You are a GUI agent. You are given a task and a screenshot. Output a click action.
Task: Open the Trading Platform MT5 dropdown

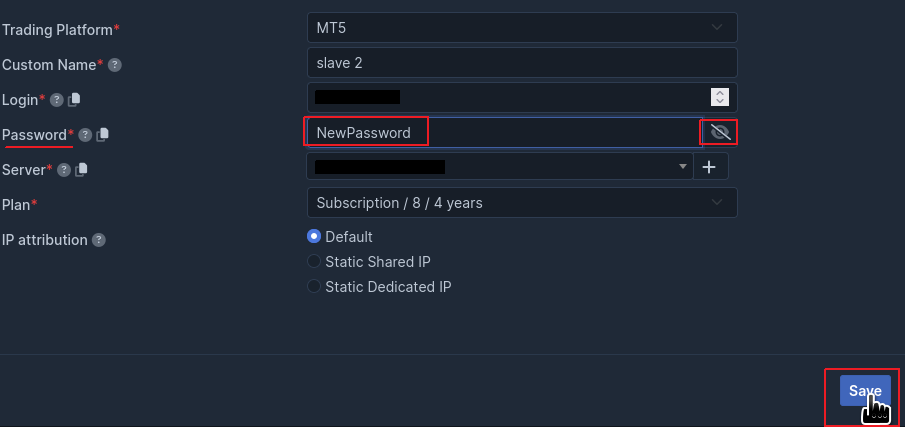click(521, 27)
